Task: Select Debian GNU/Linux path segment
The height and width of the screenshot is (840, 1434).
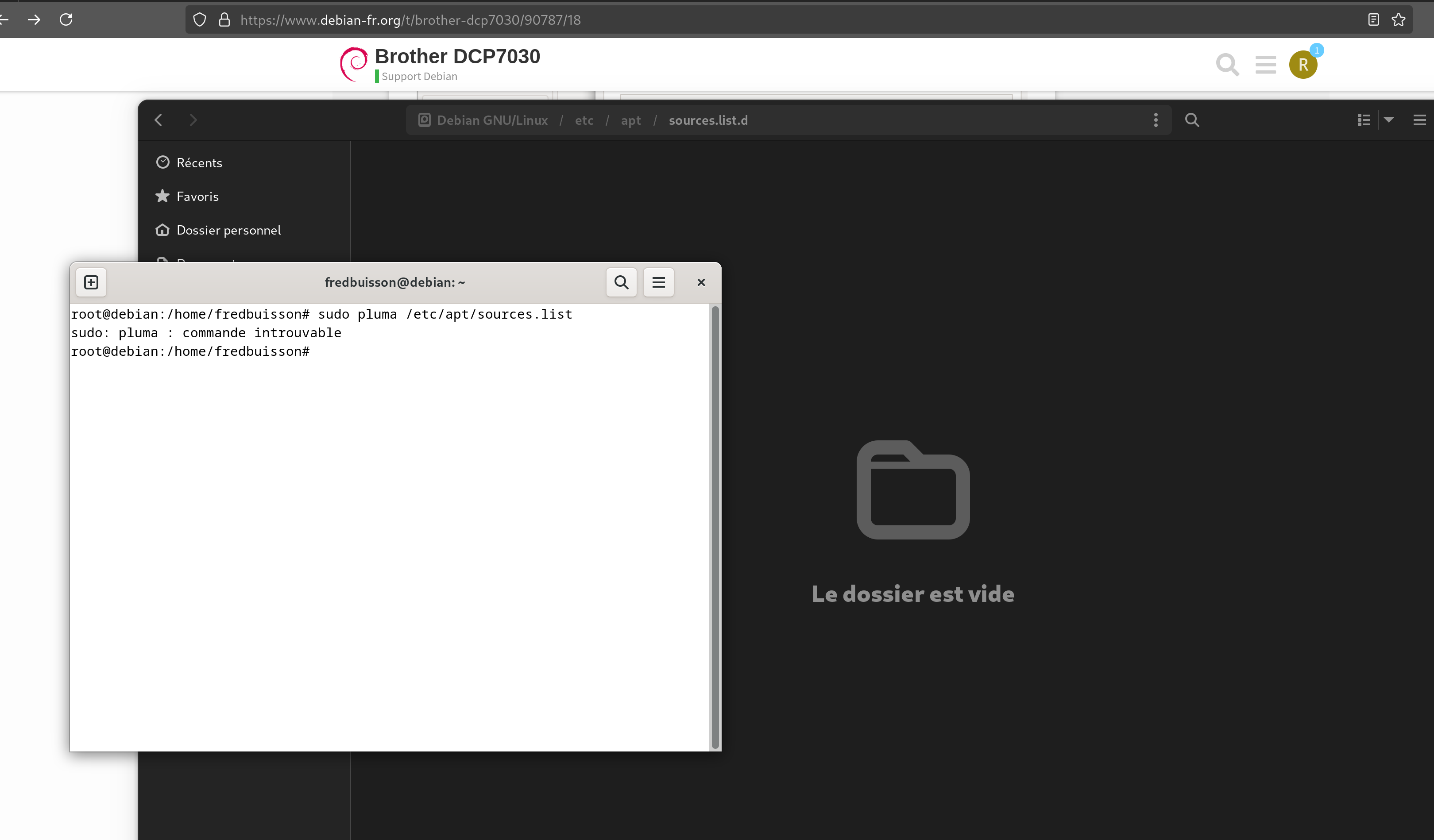Action: [x=483, y=120]
